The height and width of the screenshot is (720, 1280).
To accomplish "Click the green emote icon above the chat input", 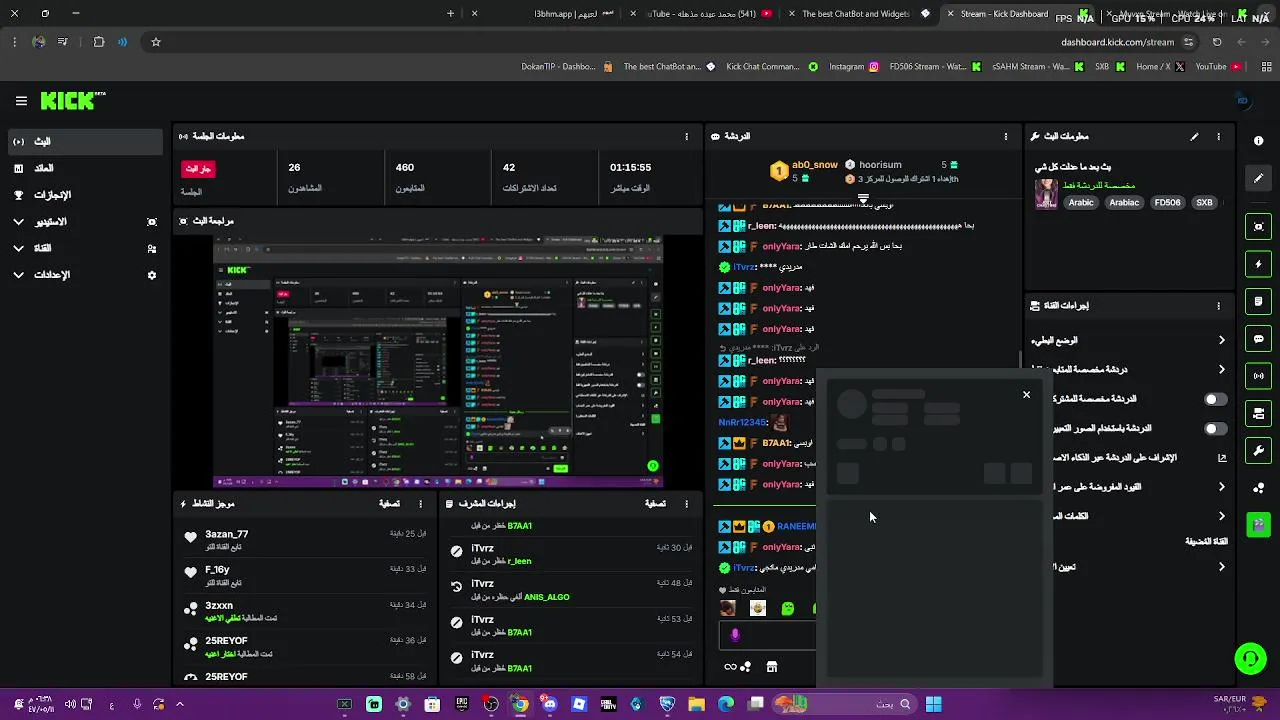I will point(788,608).
